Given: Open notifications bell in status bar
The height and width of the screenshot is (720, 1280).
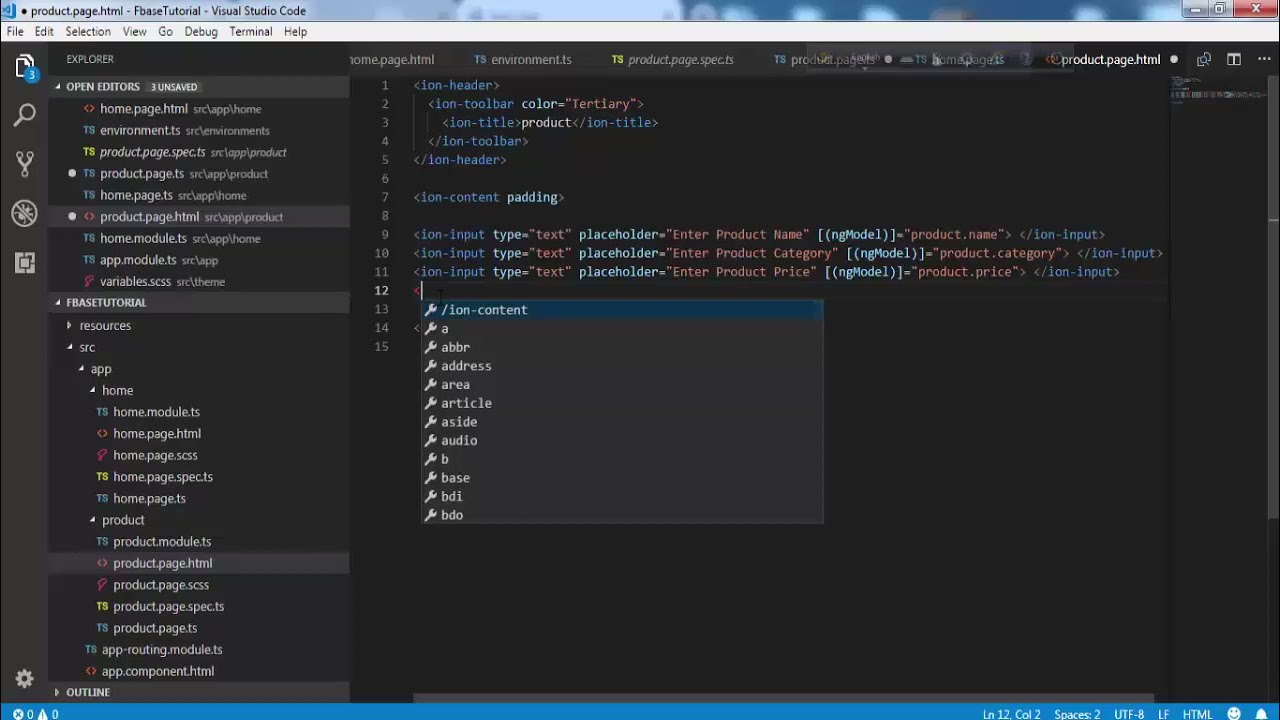Looking at the screenshot, I should 1262,714.
